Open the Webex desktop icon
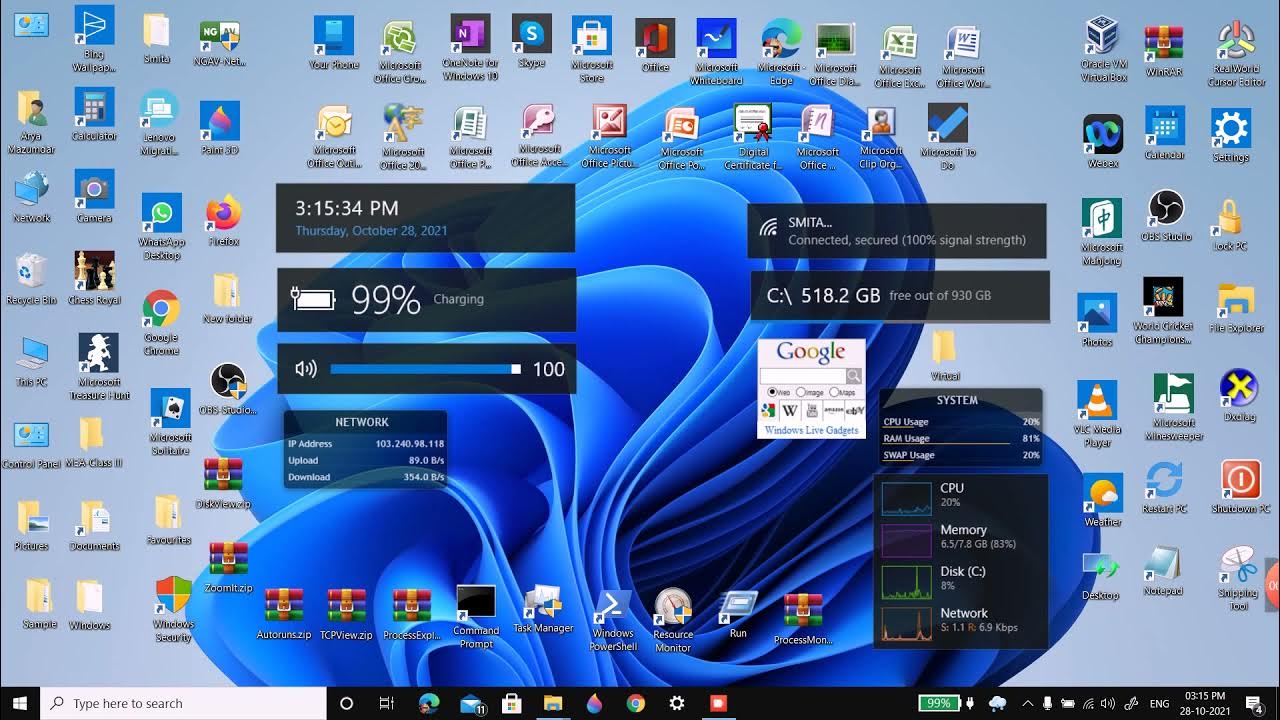 1102,141
